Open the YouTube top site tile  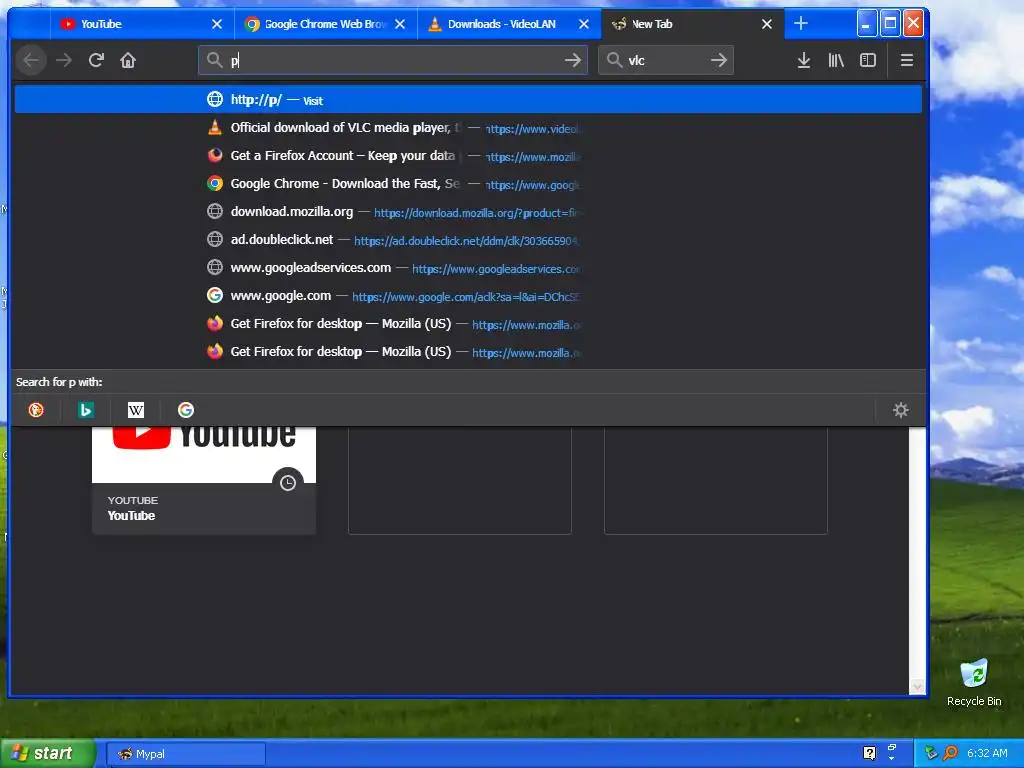204,481
